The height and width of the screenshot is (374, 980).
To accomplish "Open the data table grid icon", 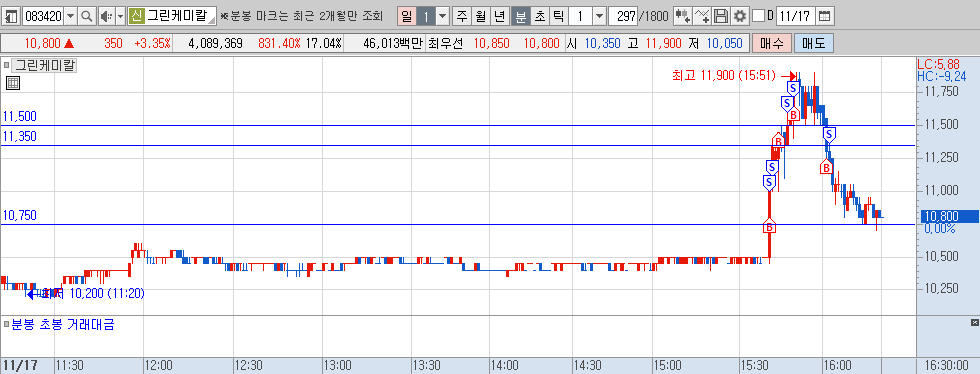I will tap(13, 83).
